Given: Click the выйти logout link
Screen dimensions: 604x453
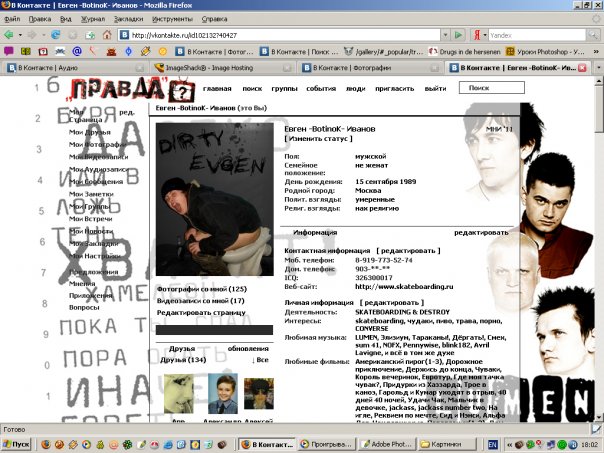Looking at the screenshot, I should point(436,89).
